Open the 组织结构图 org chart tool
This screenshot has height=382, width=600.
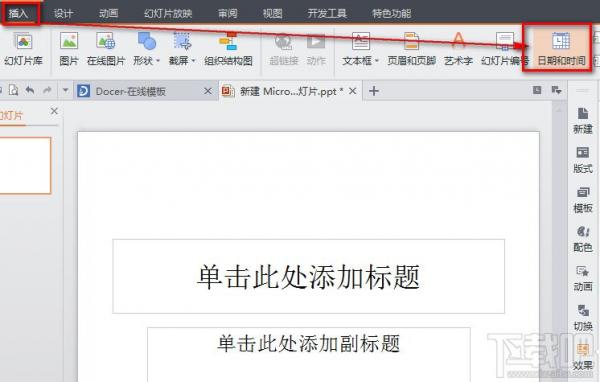tap(228, 49)
